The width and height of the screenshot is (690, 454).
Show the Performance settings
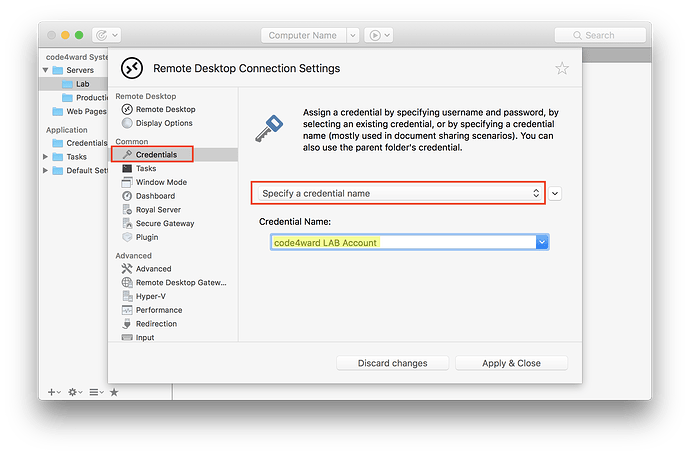[158, 310]
